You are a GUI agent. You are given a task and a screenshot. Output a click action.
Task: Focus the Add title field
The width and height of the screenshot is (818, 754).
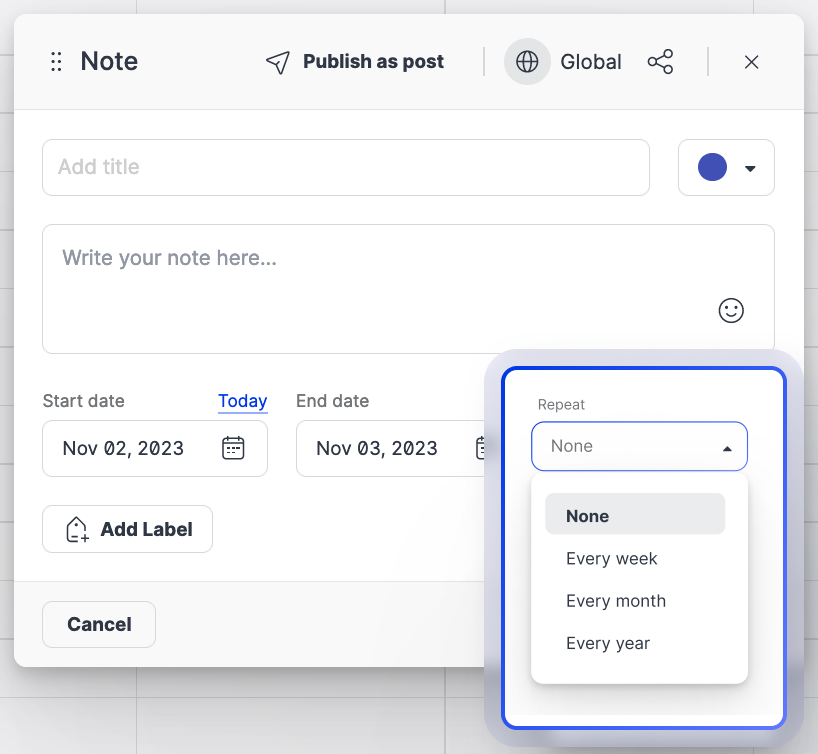click(345, 167)
